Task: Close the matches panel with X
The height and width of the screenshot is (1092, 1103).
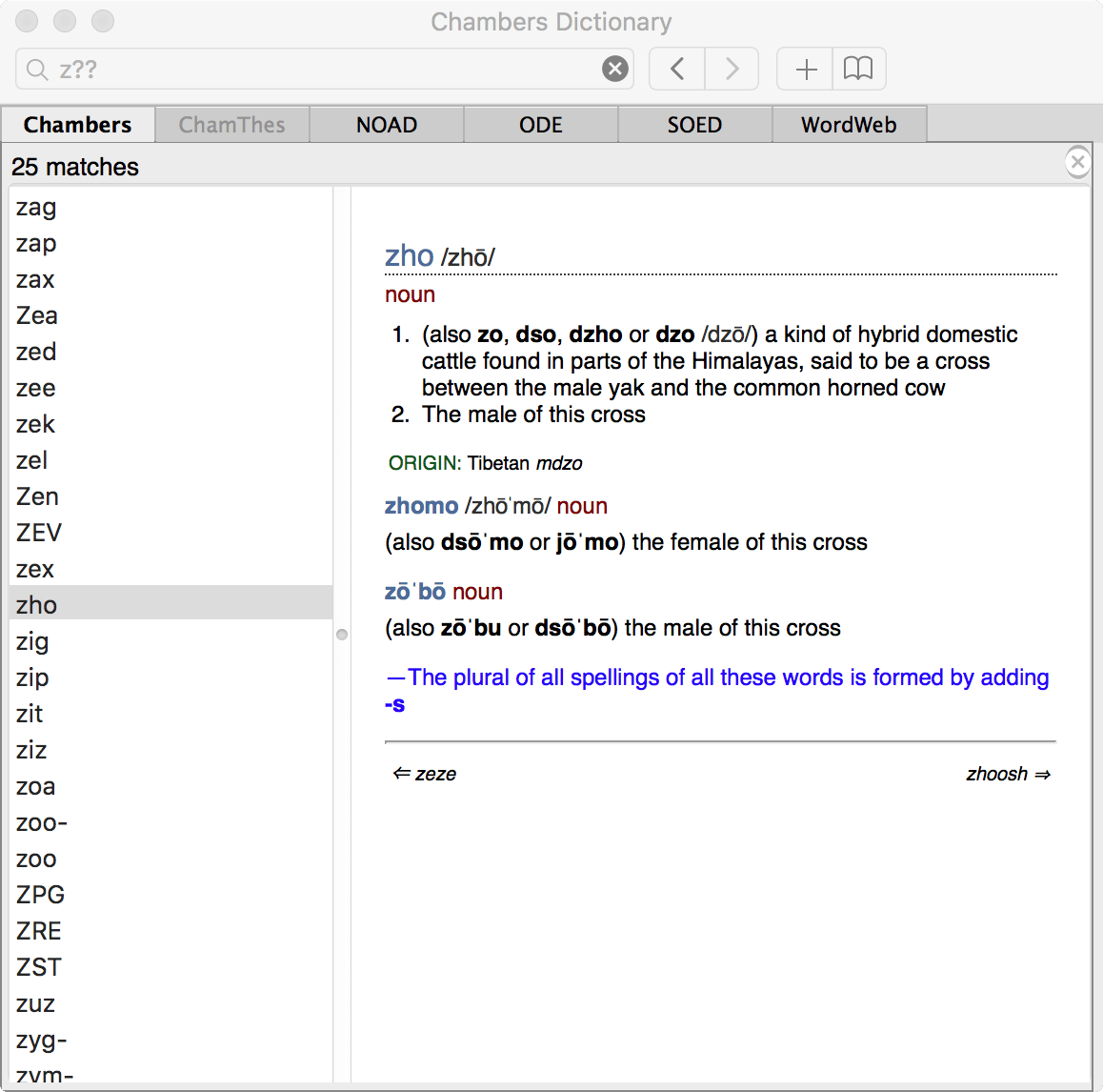Action: coord(1077,163)
